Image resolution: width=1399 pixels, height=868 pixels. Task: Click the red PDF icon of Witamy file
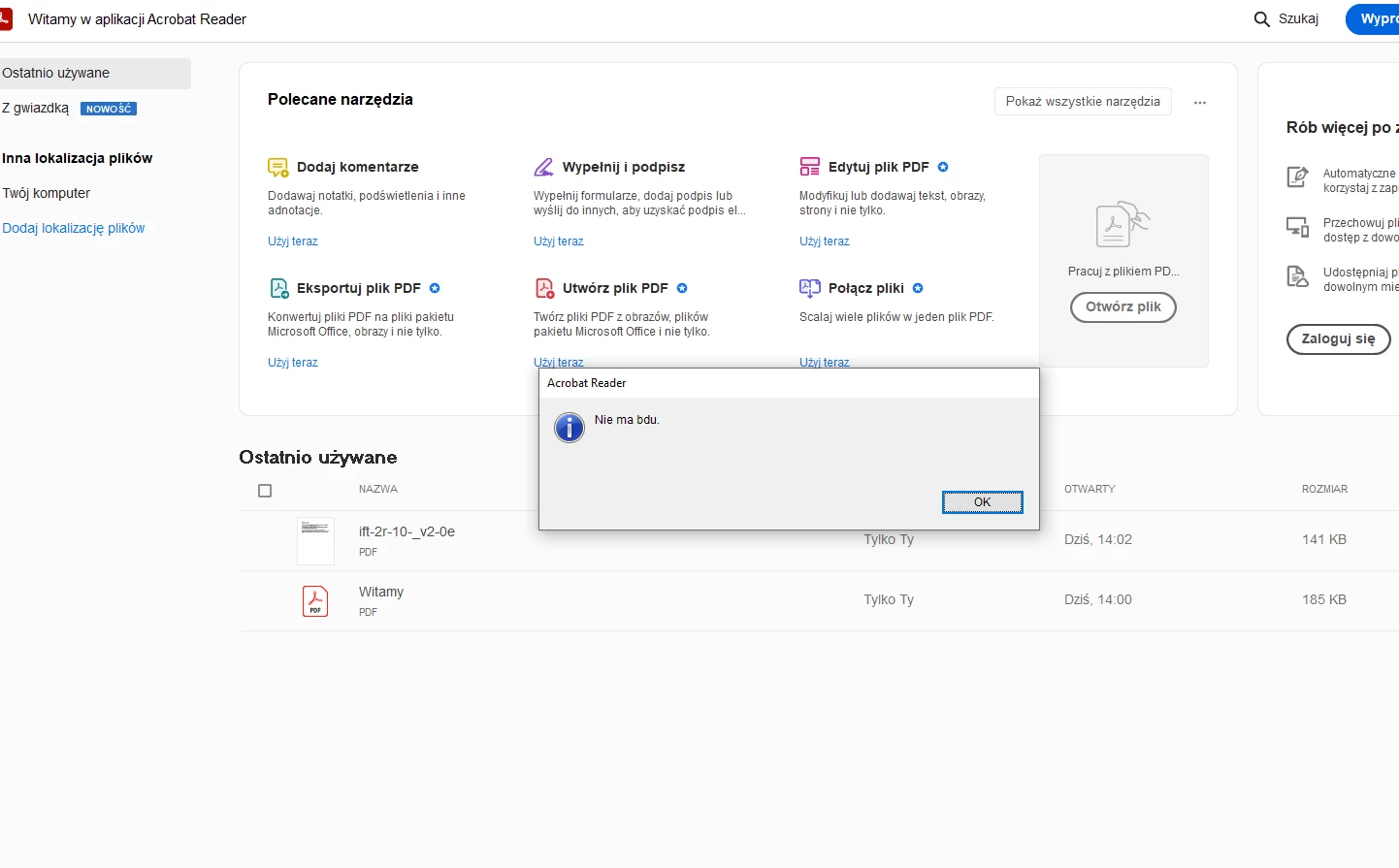click(x=315, y=601)
